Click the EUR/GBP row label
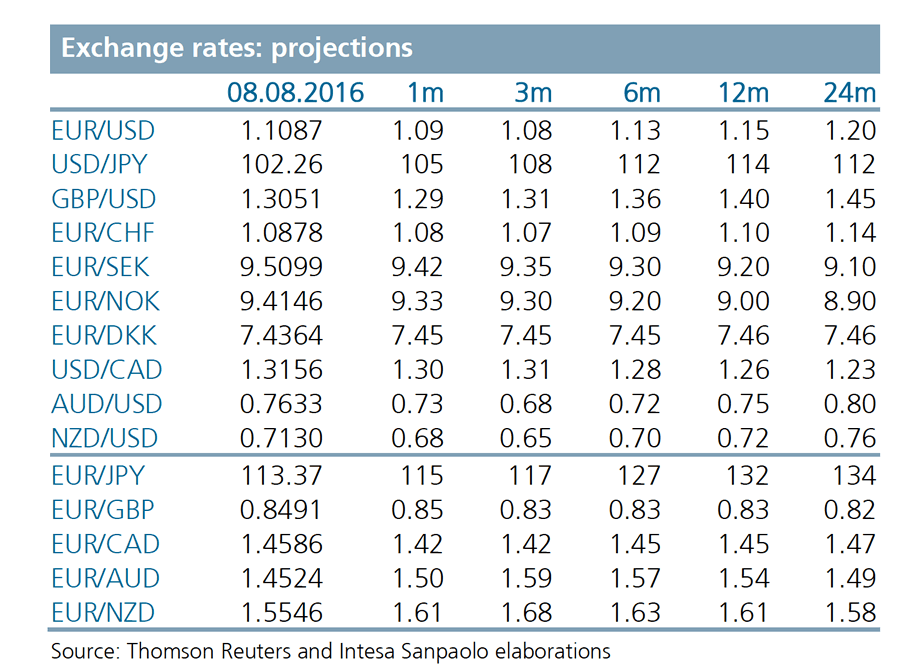The image size is (902, 672). 103,510
